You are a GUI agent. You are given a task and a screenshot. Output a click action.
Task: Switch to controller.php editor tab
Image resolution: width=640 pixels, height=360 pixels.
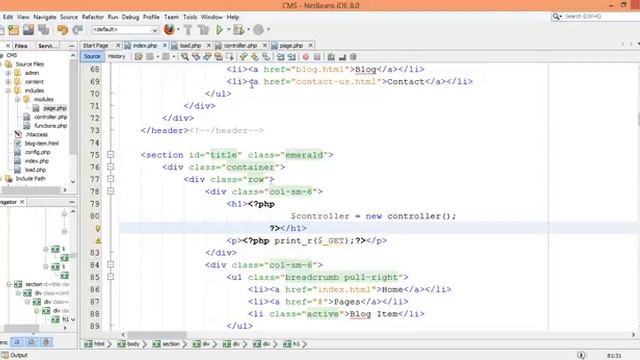tap(240, 45)
